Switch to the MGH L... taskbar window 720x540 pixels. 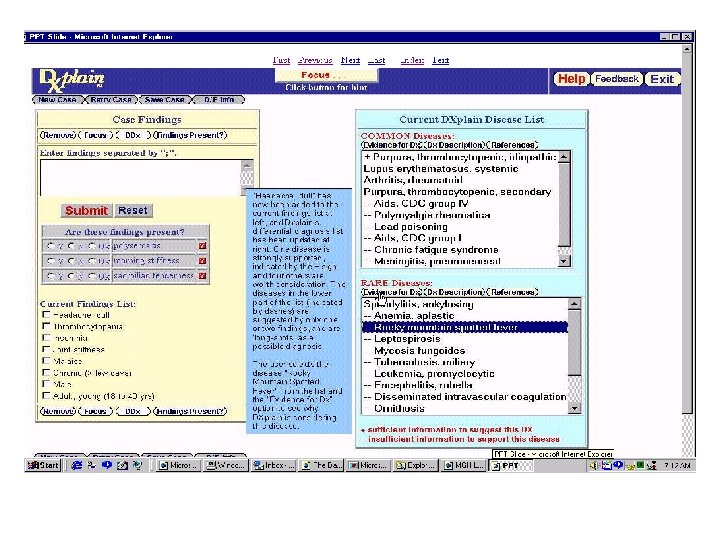pyautogui.click(x=464, y=465)
